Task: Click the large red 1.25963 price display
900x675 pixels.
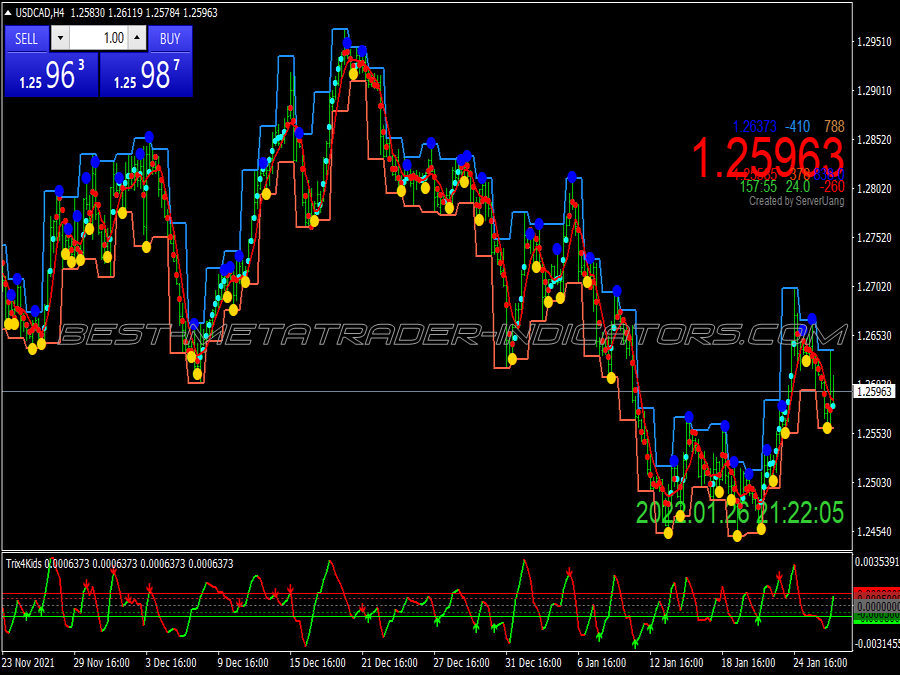Action: pos(767,158)
